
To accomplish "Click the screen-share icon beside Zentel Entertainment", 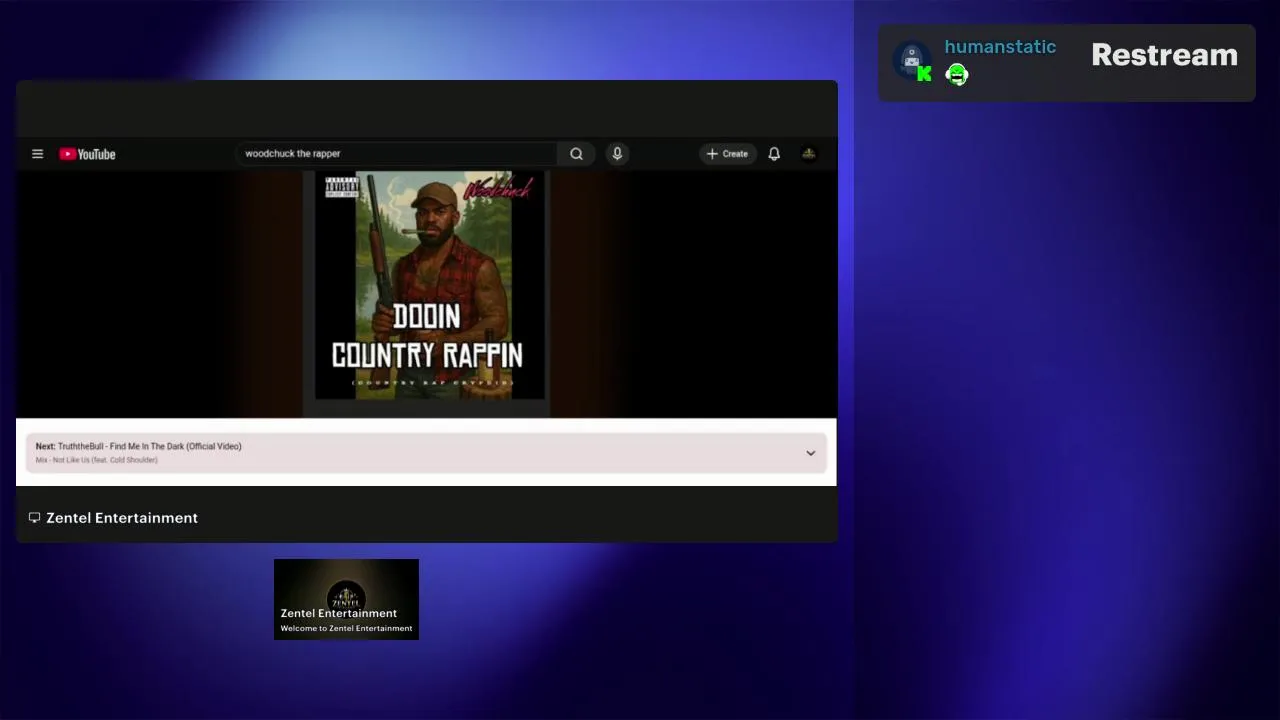I will coord(34,518).
